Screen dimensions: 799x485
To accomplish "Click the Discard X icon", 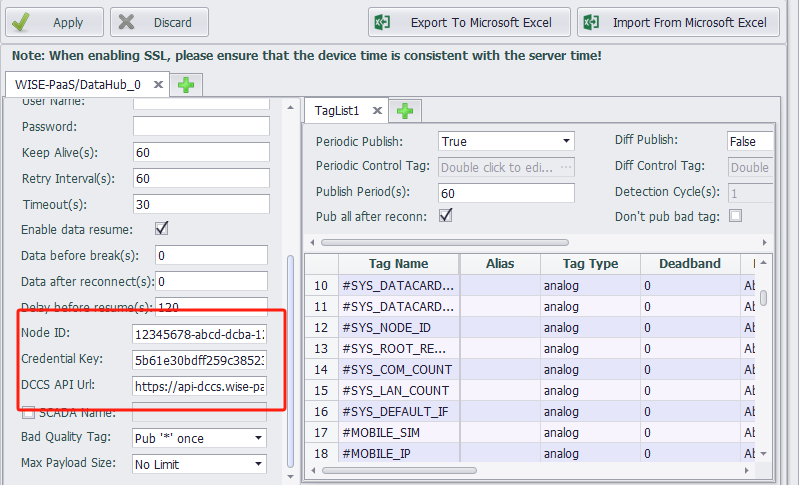I will pos(126,22).
